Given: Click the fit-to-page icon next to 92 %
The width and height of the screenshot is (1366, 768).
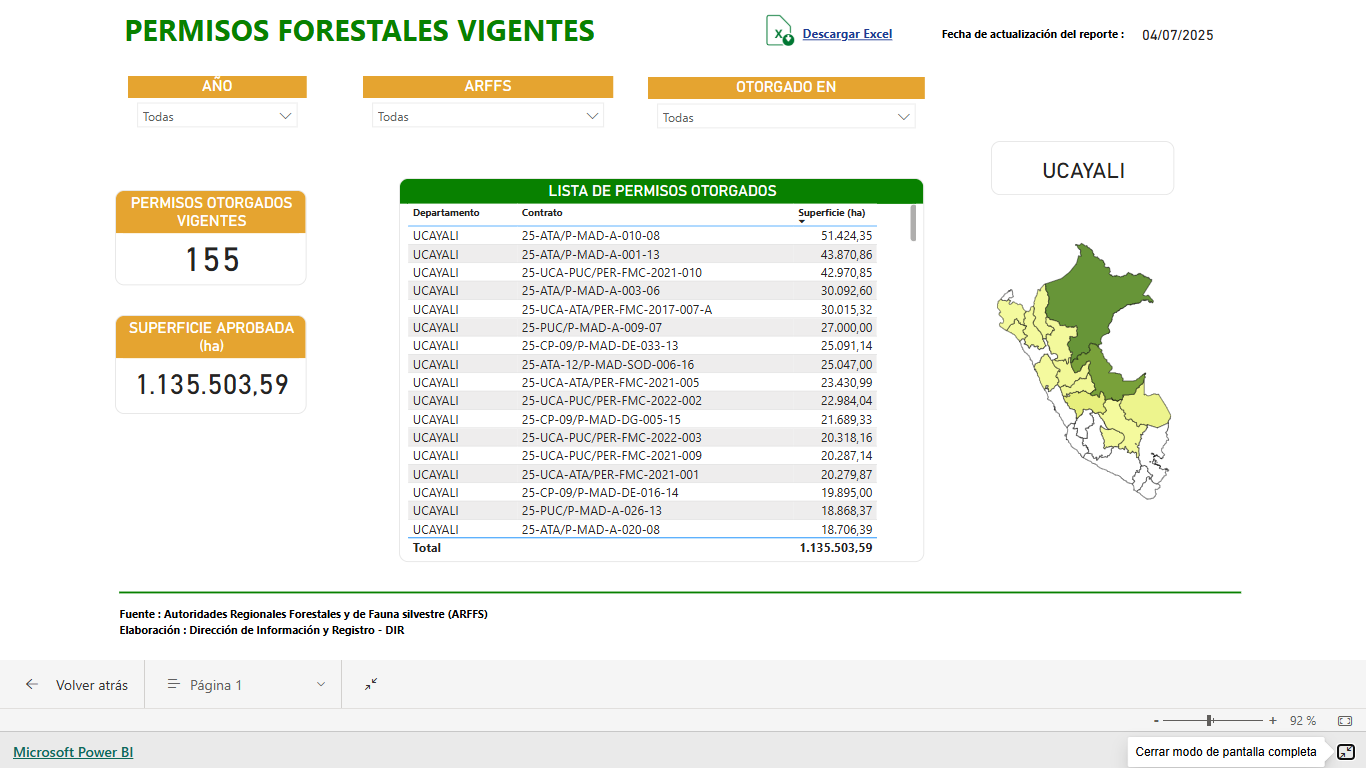Looking at the screenshot, I should pyautogui.click(x=1345, y=721).
